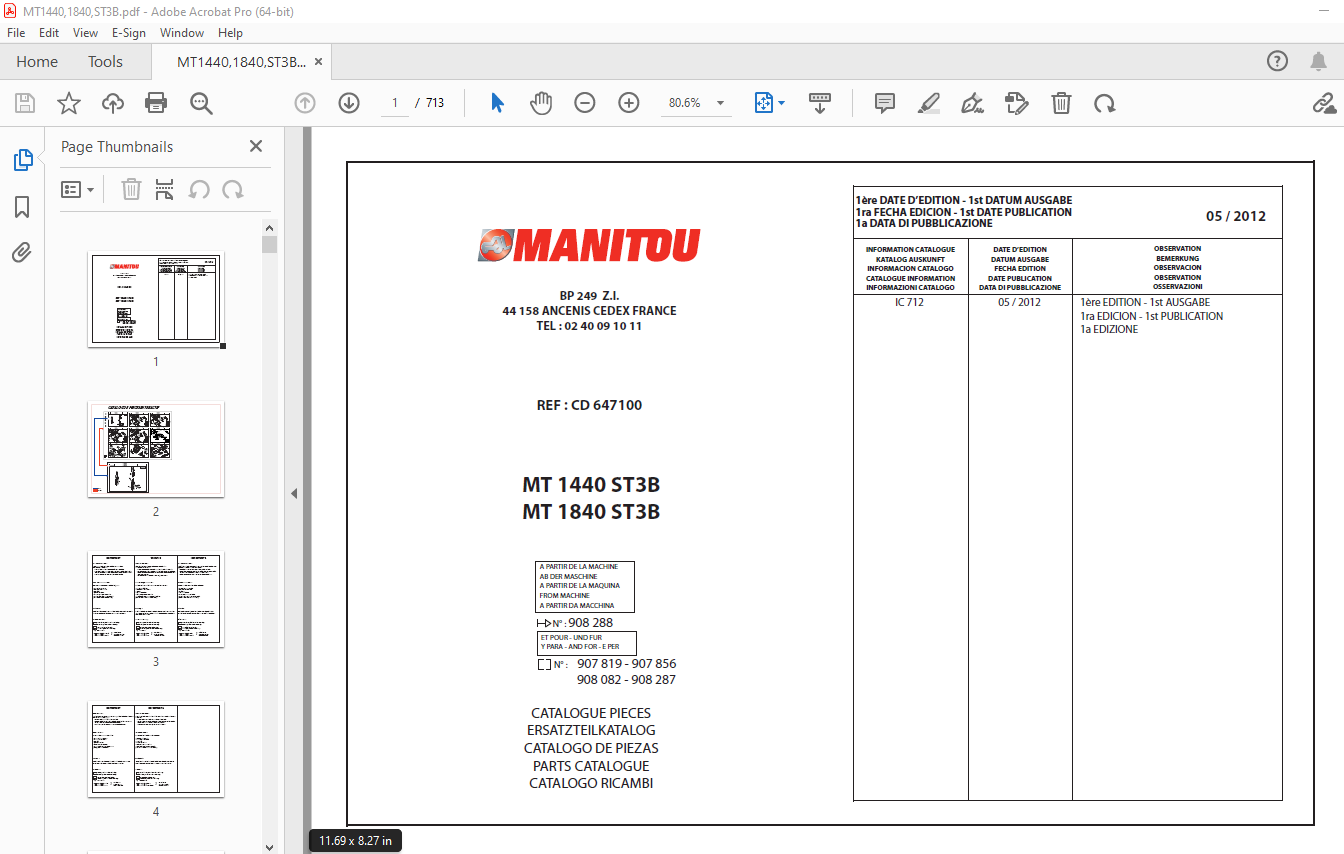The image size is (1344, 854).
Task: Switch to the Tools tab
Action: coord(105,61)
